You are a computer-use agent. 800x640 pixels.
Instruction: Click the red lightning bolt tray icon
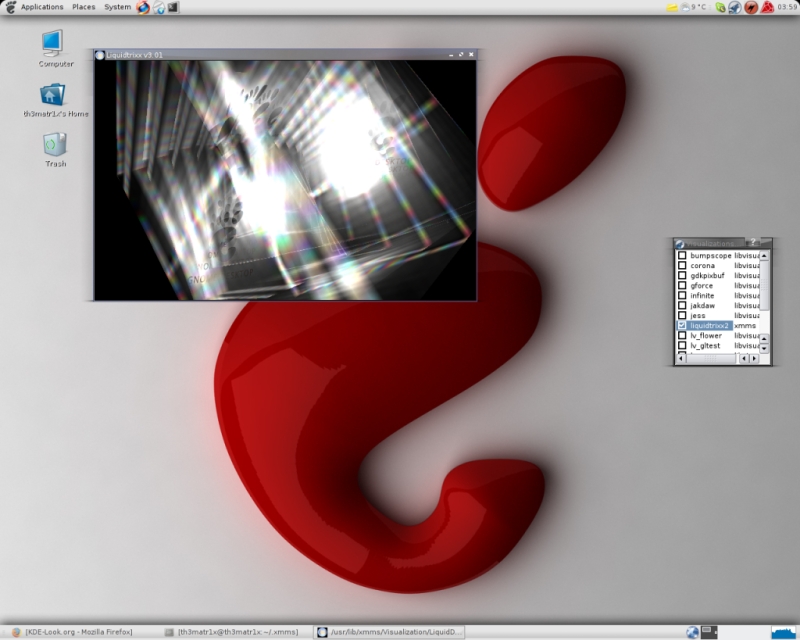(751, 7)
